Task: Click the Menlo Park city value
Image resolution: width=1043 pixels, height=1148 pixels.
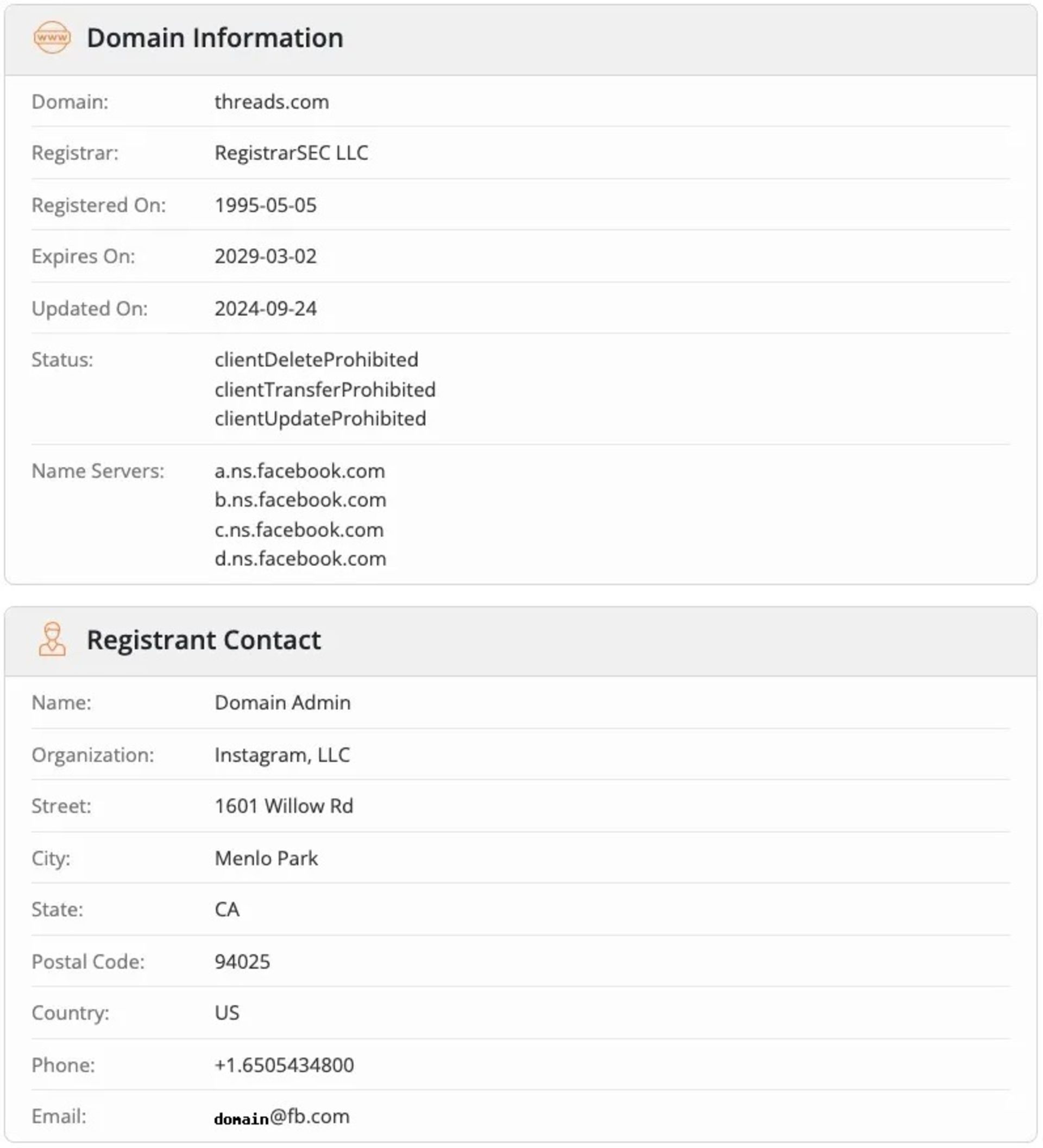Action: pos(266,858)
